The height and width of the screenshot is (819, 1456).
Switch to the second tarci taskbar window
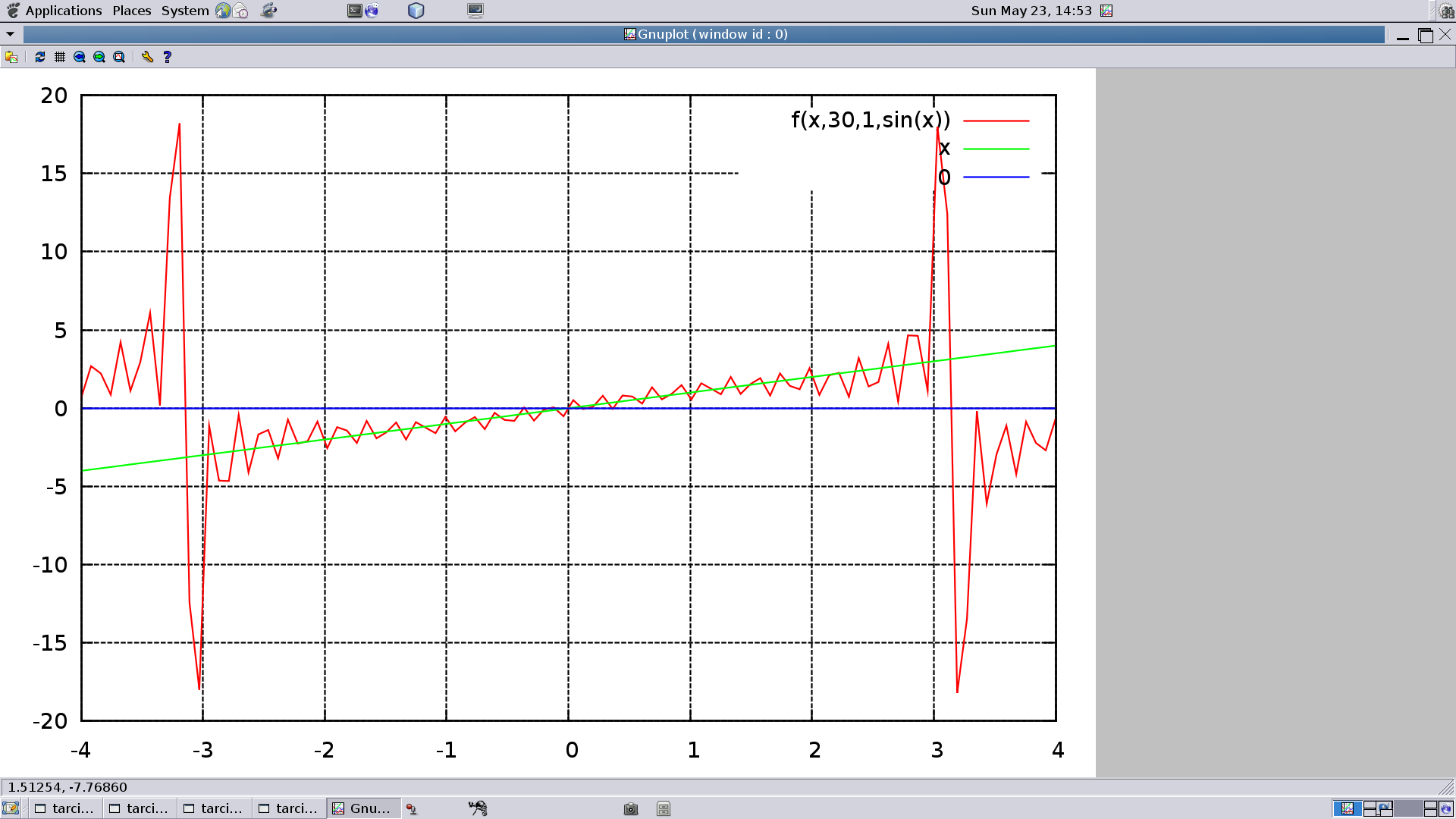pyautogui.click(x=140, y=808)
